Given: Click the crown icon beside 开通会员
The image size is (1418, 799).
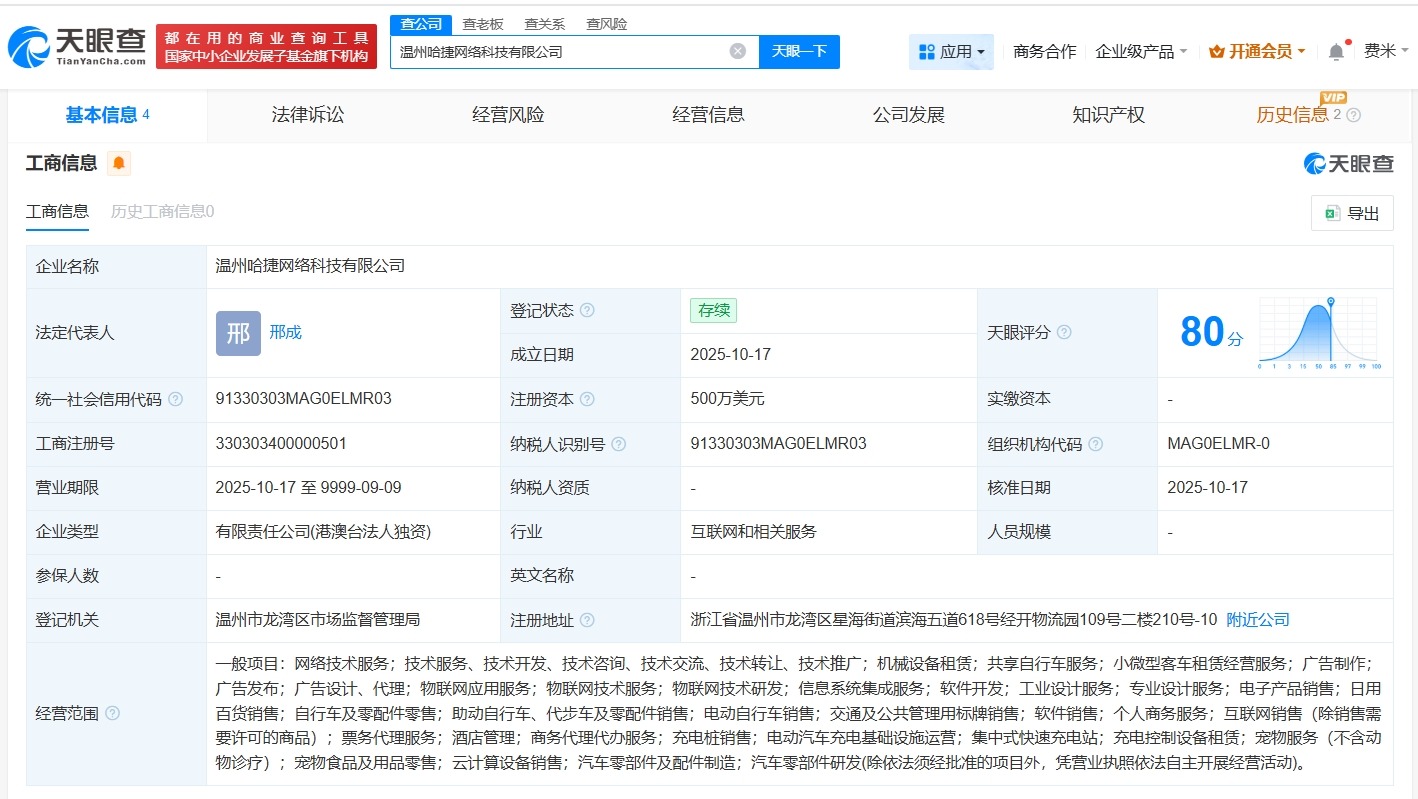Looking at the screenshot, I should [1217, 50].
